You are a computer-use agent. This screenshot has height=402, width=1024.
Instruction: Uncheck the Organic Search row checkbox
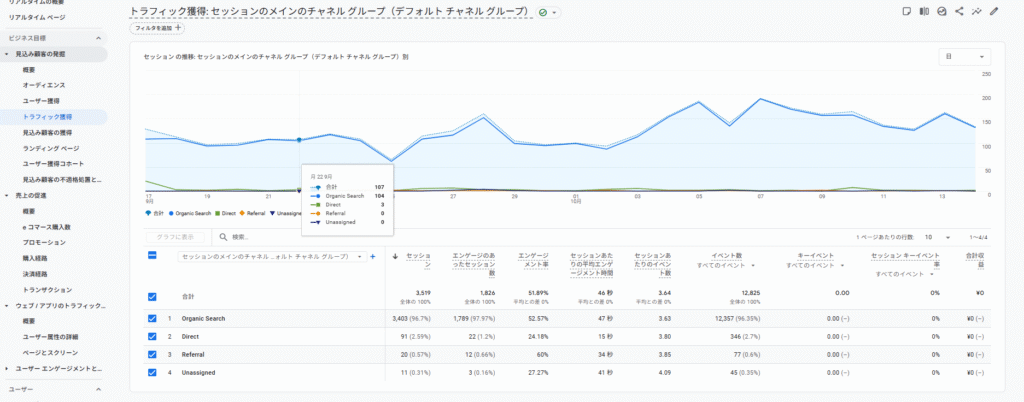(152, 318)
